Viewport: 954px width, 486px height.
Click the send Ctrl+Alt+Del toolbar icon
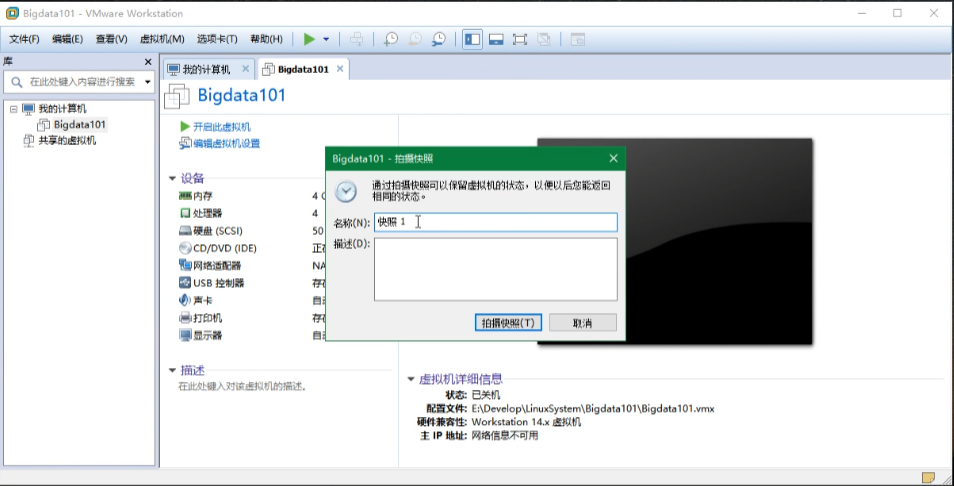click(x=357, y=40)
